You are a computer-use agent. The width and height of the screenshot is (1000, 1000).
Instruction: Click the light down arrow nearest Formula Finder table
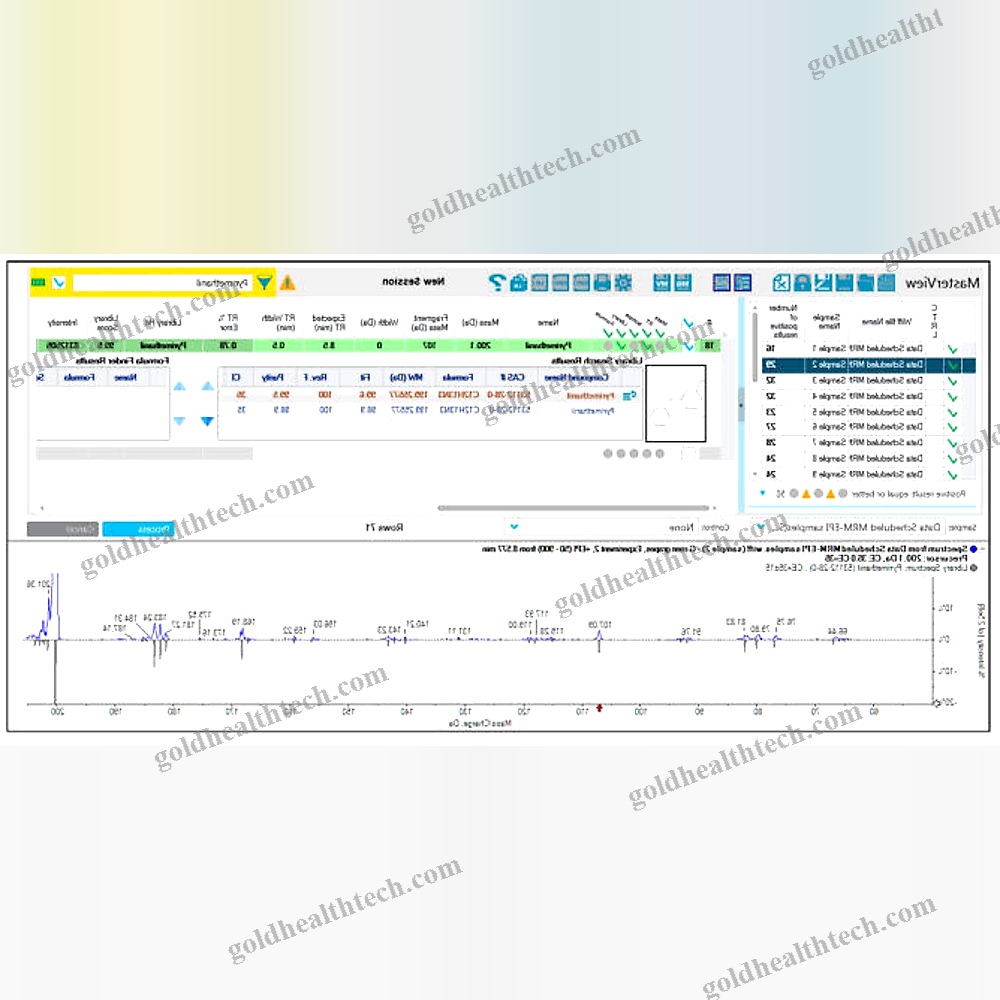[x=179, y=421]
